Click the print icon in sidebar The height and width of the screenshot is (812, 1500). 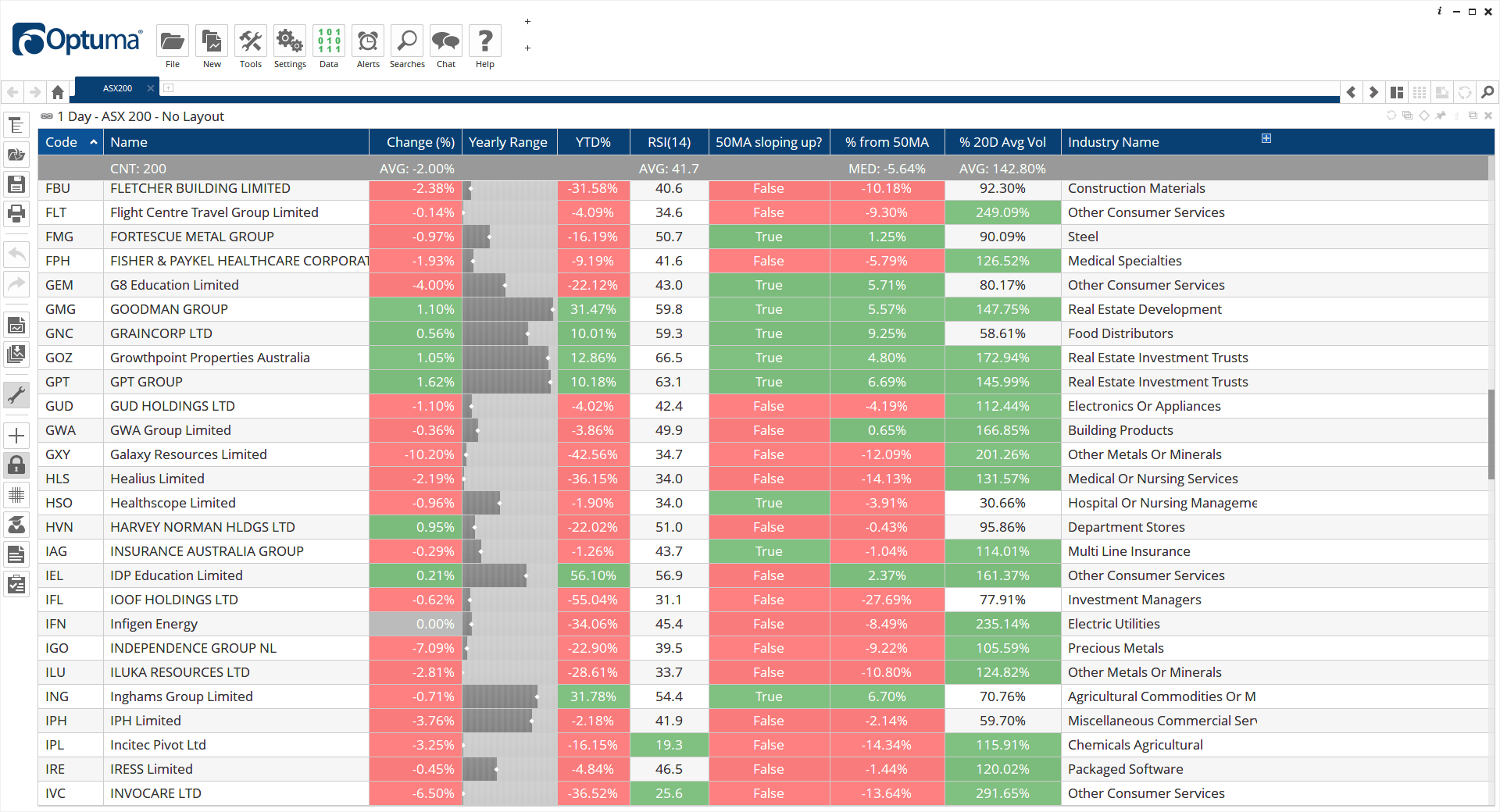[16, 214]
